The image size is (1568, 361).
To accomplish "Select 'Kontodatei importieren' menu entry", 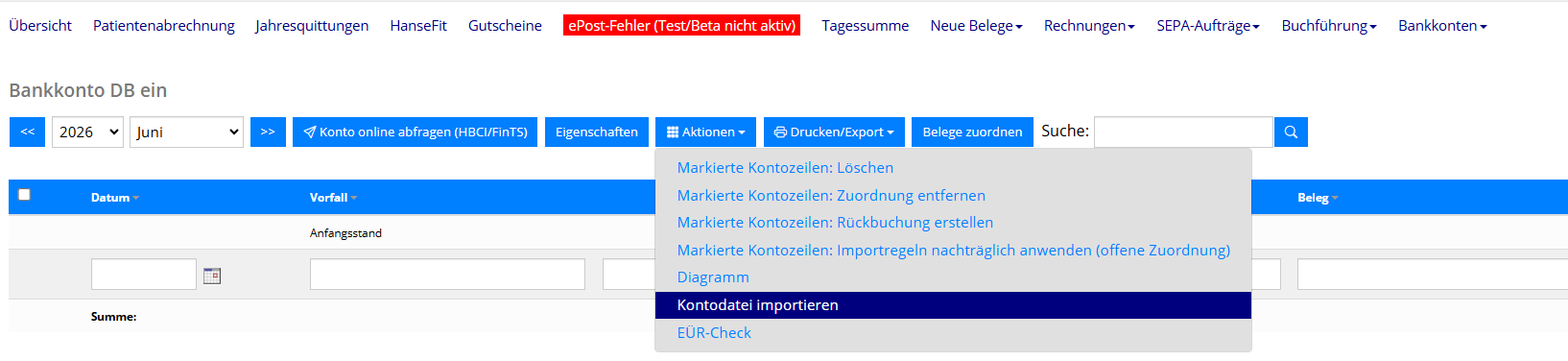I will tap(953, 304).
